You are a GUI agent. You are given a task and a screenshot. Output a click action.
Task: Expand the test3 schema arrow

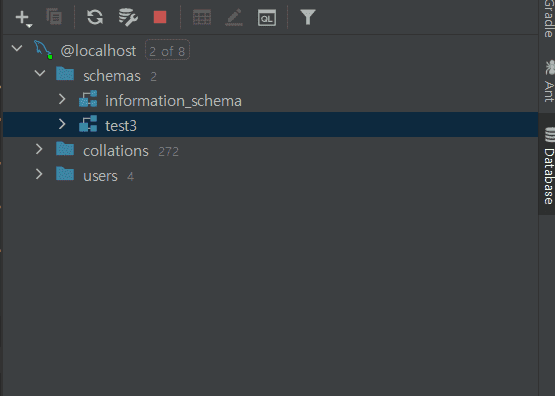click(x=62, y=124)
